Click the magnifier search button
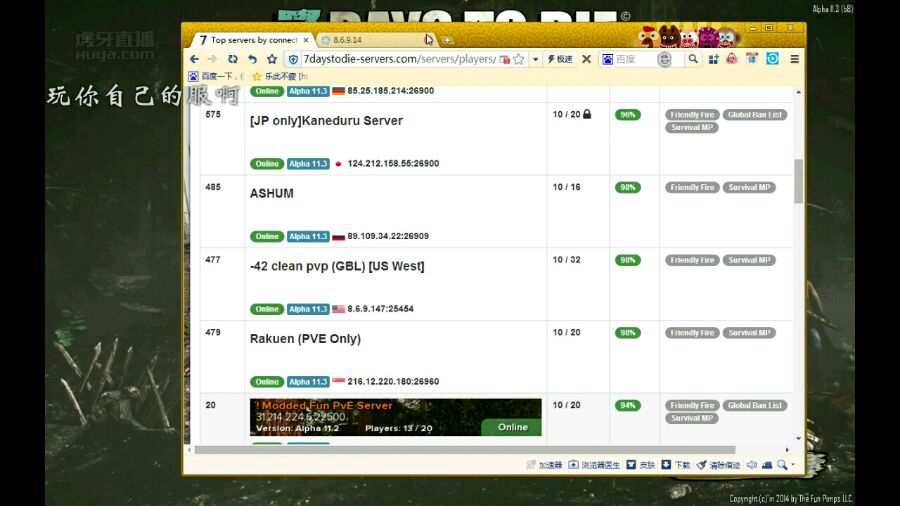 693,59
